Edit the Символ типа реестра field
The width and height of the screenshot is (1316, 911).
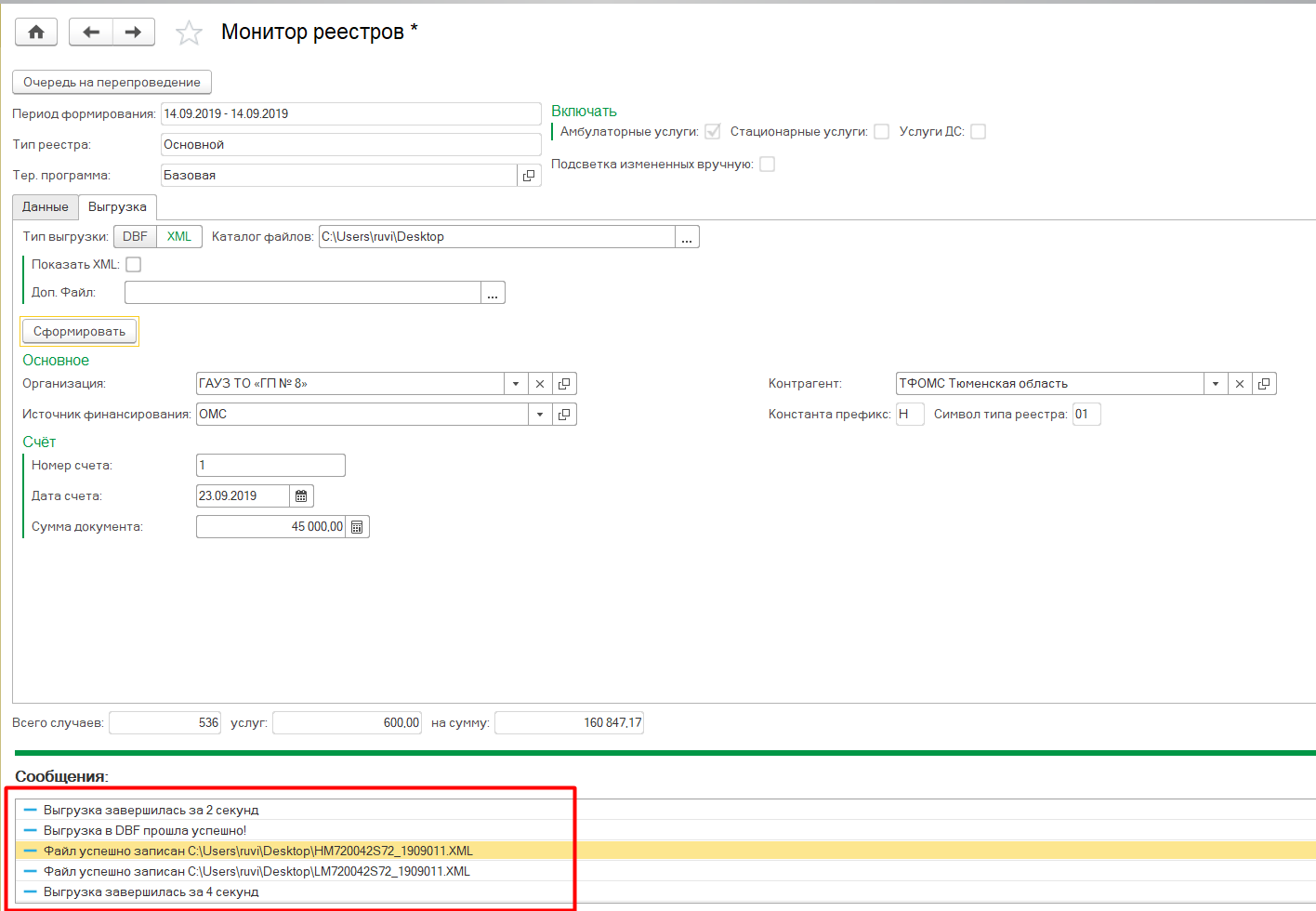tap(1086, 415)
